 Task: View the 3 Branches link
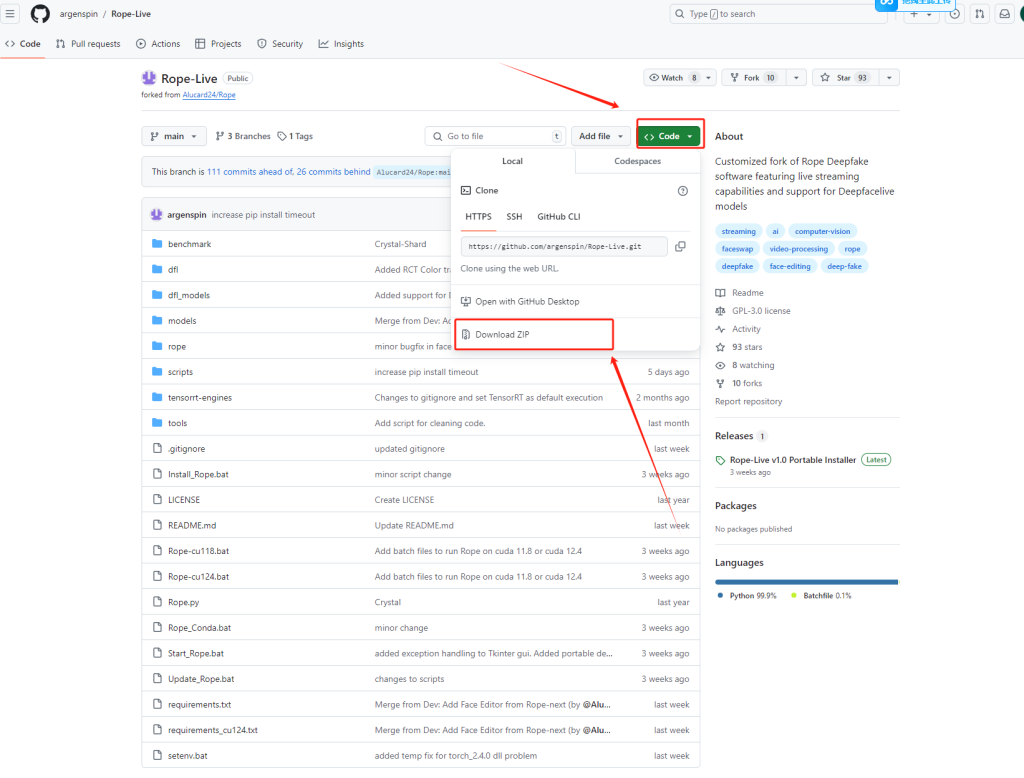tap(243, 136)
